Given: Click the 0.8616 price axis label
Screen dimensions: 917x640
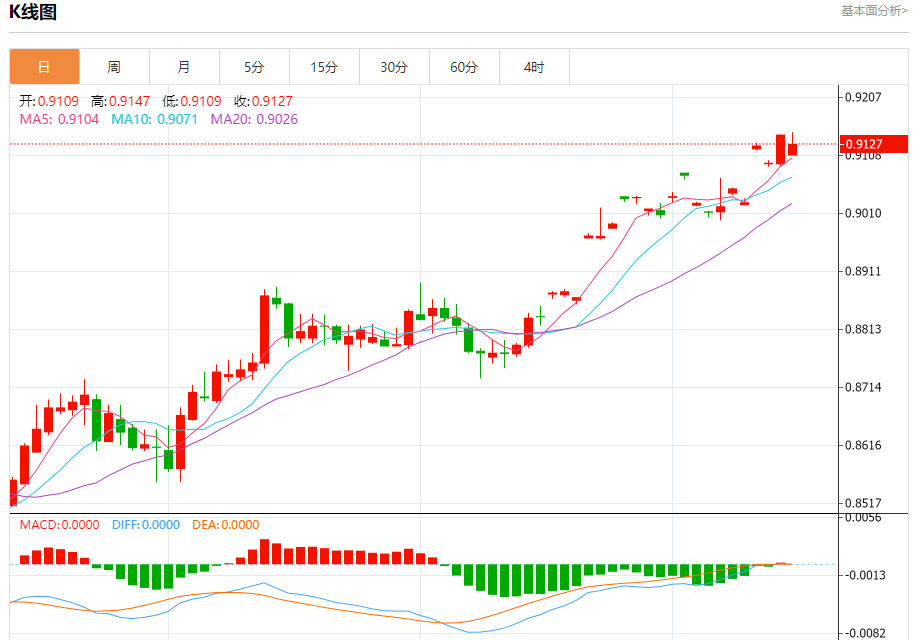Looking at the screenshot, I should coord(863,445).
